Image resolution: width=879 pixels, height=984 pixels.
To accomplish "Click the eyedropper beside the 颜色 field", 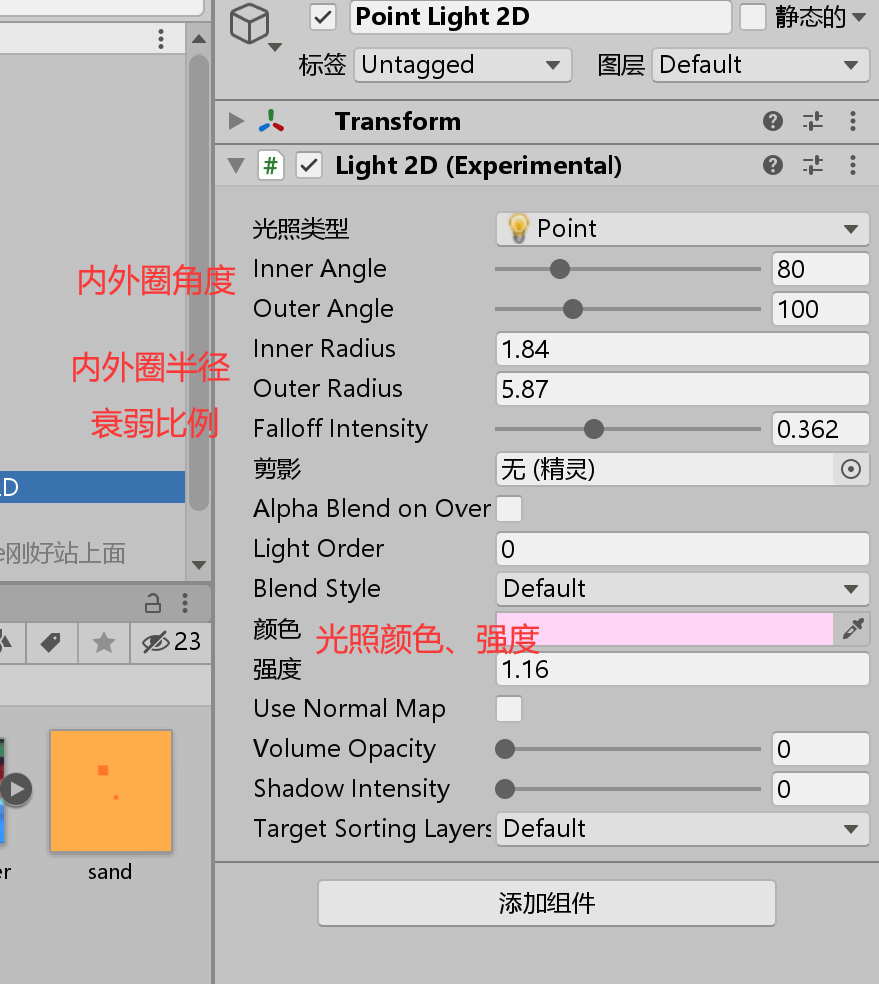I will click(854, 629).
